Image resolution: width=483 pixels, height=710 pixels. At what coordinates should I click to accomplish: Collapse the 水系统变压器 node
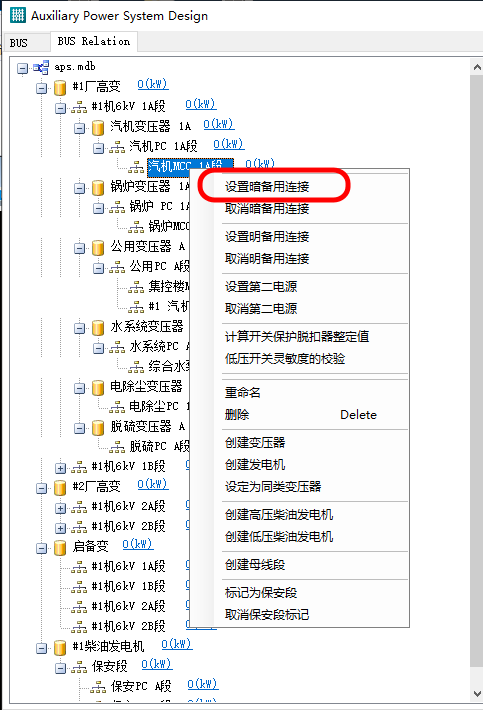pos(79,328)
